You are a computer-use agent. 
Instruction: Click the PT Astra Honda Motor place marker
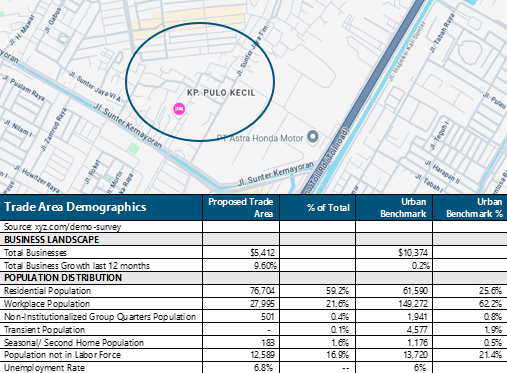pyautogui.click(x=313, y=137)
